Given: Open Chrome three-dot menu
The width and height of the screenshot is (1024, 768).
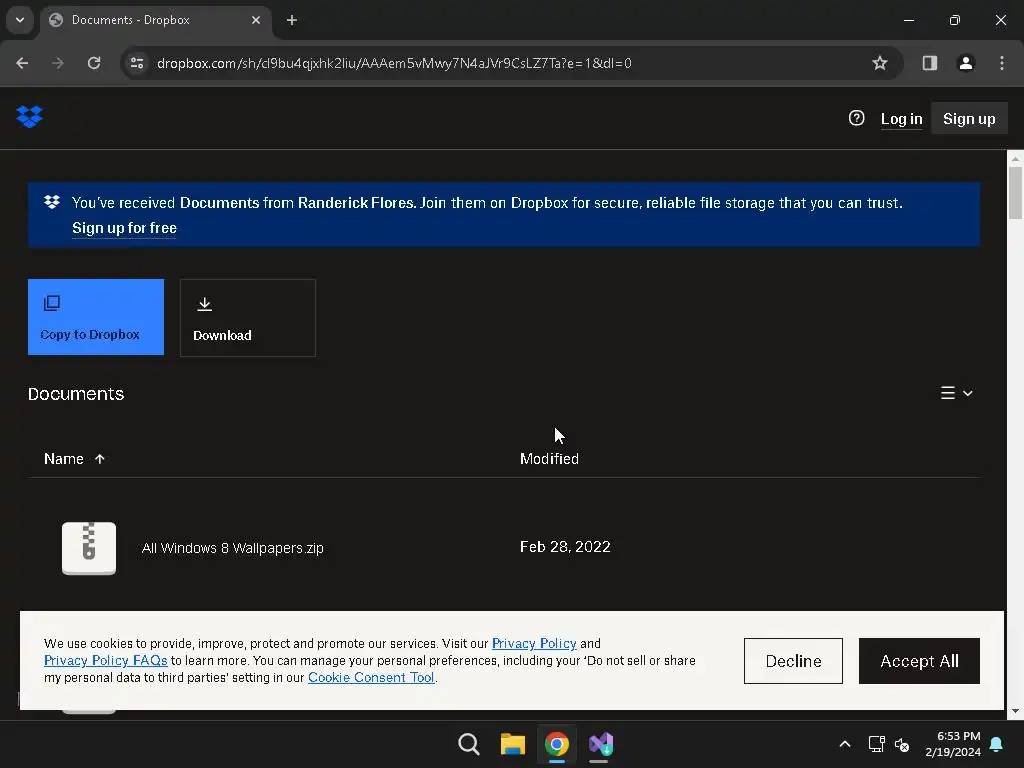Looking at the screenshot, I should tap(1002, 63).
